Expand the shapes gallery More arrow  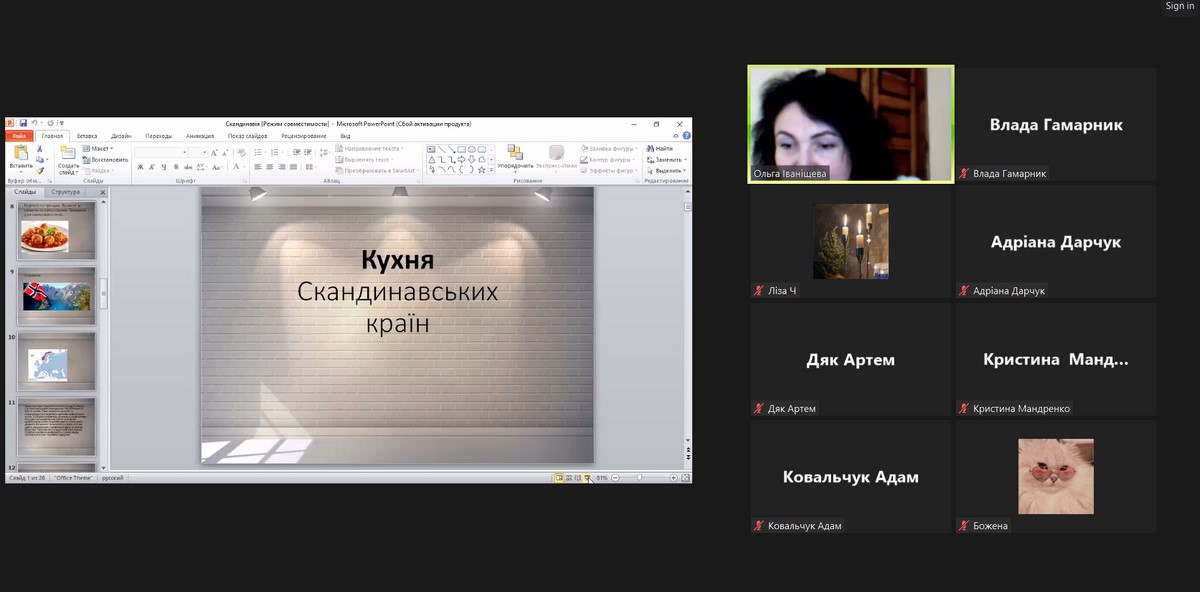[x=492, y=170]
